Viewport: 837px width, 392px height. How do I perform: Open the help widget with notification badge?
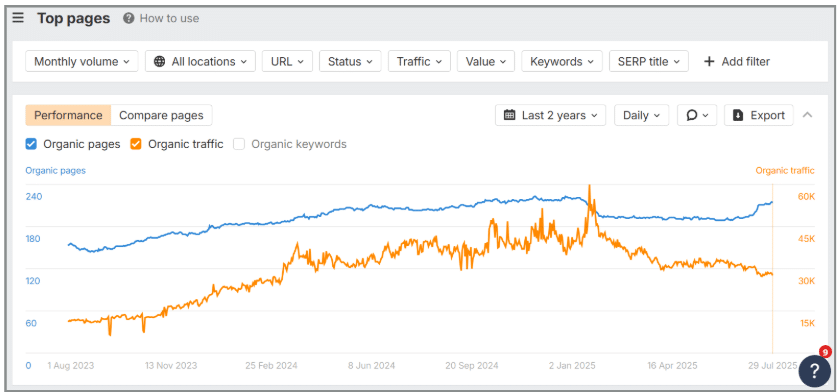[x=815, y=369]
